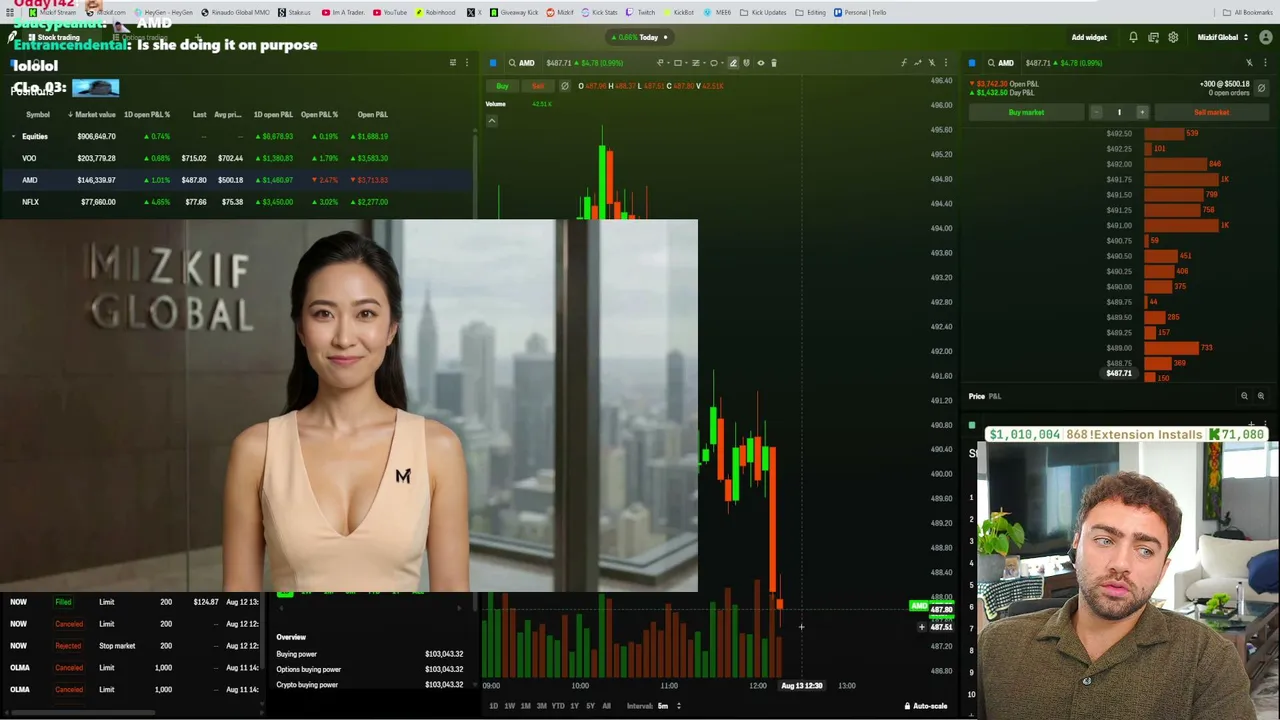Open the order ladder widget three-dot menu

point(1263,63)
